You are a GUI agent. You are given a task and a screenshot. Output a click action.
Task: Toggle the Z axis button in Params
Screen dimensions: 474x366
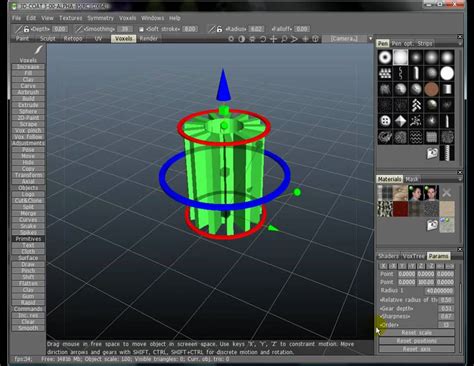pyautogui.click(x=421, y=266)
